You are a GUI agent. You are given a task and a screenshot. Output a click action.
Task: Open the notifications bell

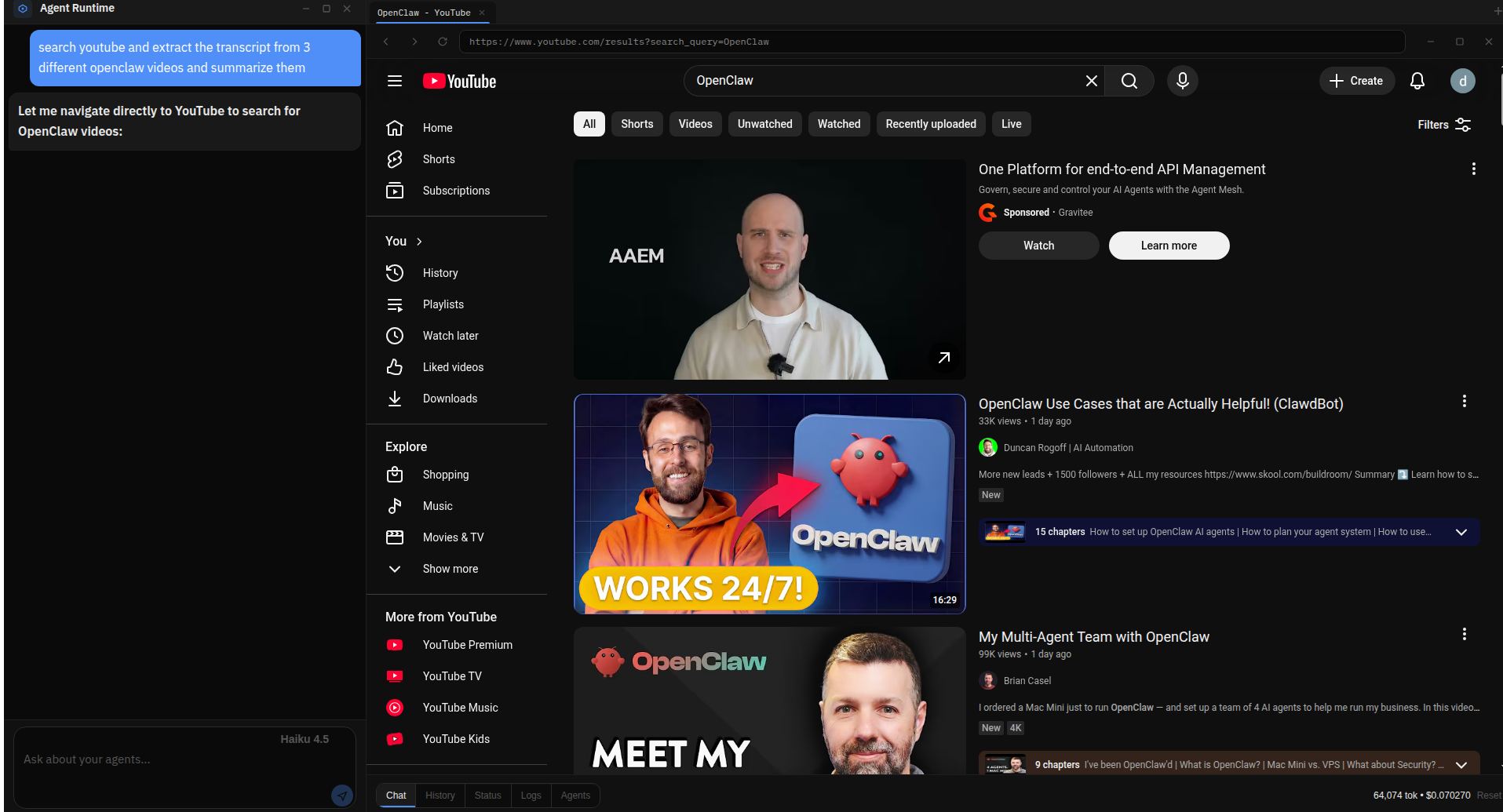click(x=1417, y=81)
